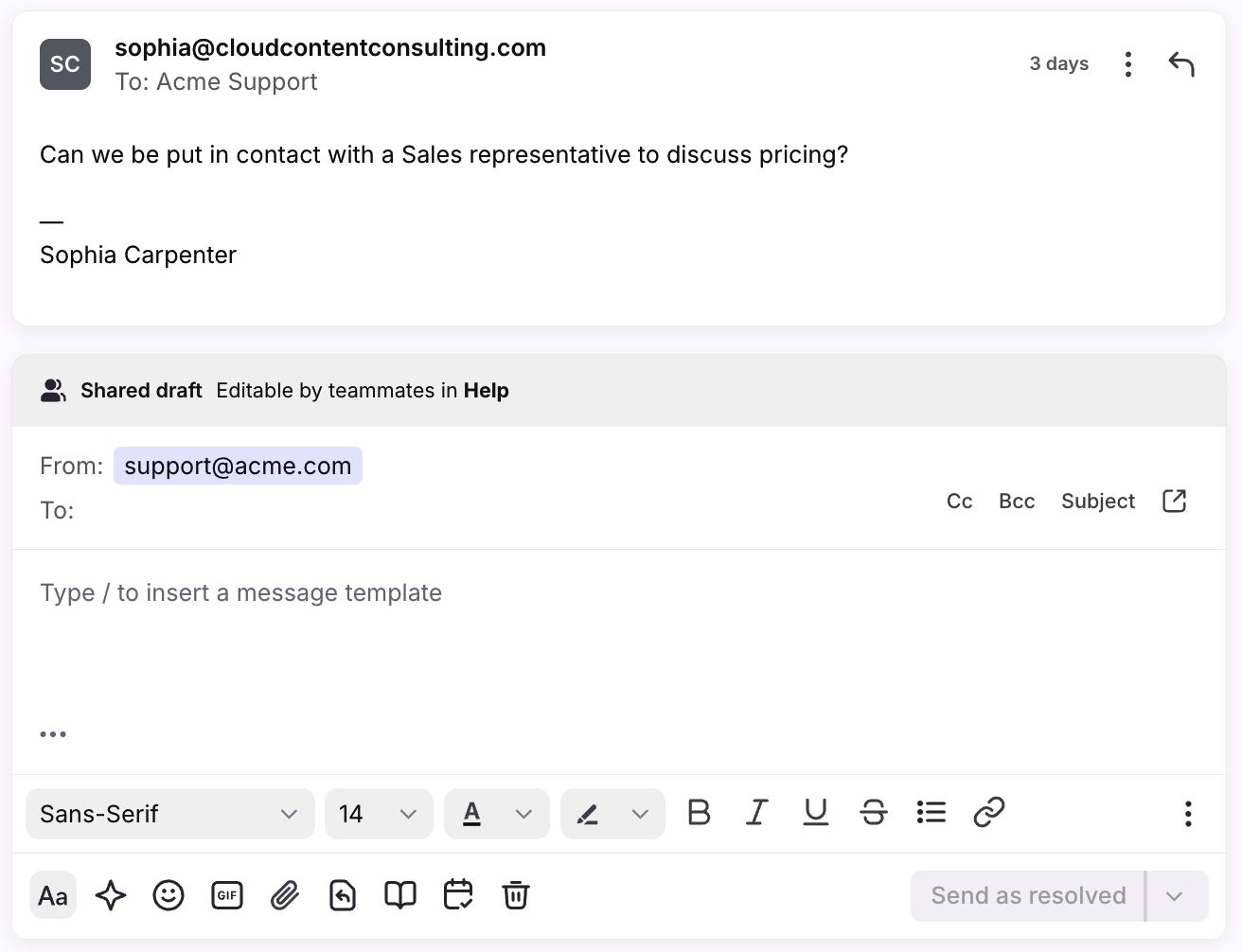Reply using the curved arrow icon
This screenshot has height=952, width=1242.
[x=1181, y=64]
